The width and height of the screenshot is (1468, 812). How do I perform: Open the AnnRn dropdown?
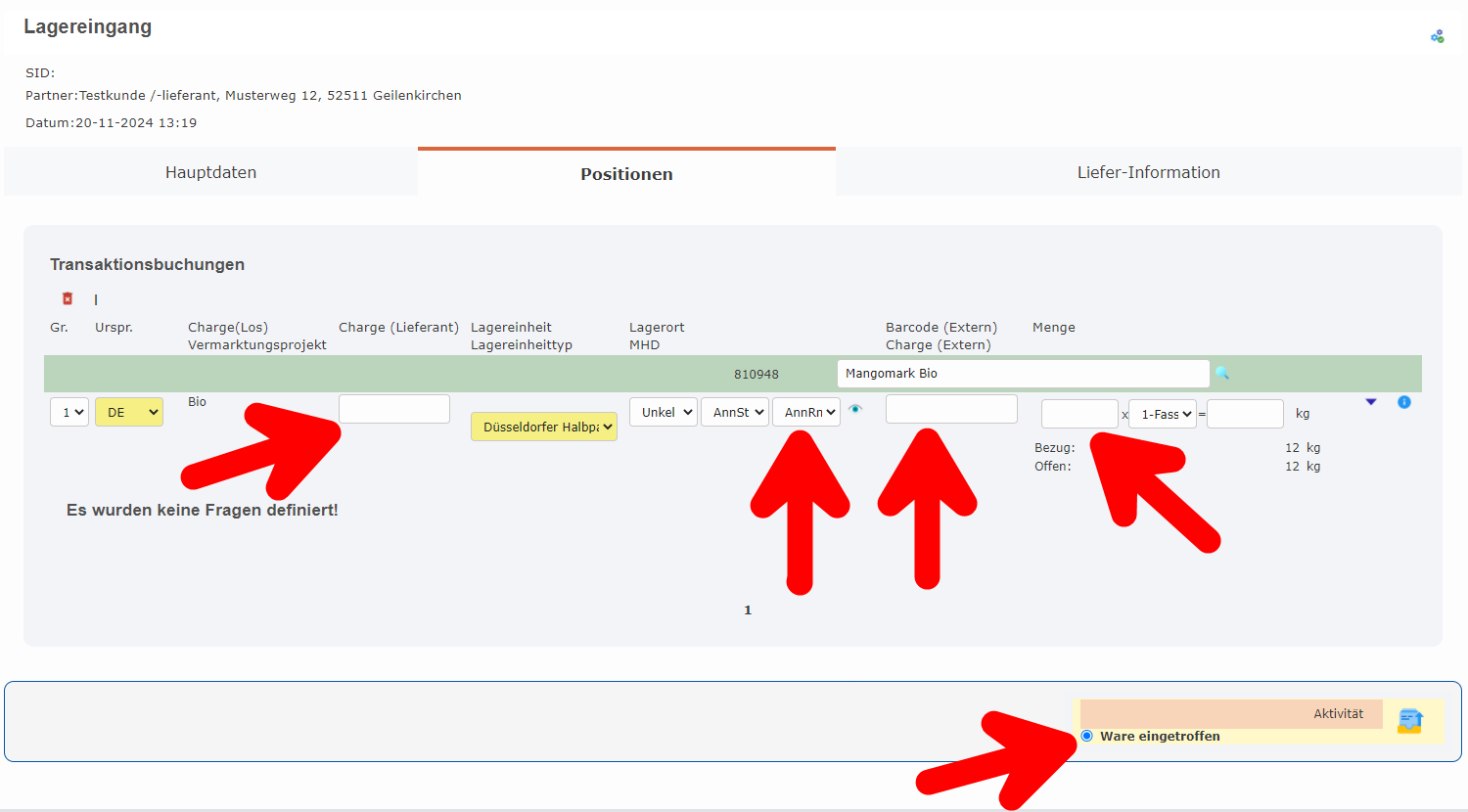tap(806, 412)
